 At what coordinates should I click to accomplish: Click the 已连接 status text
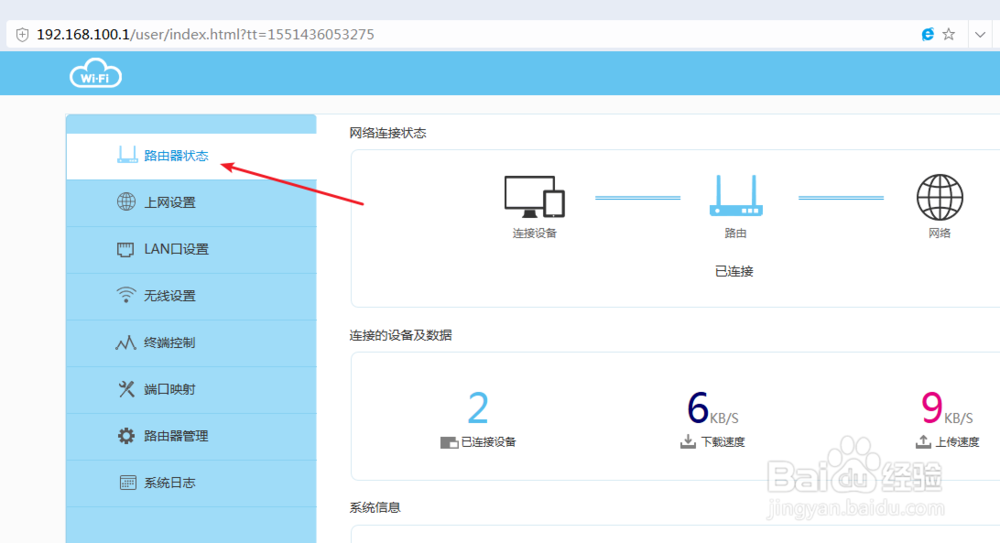[734, 271]
